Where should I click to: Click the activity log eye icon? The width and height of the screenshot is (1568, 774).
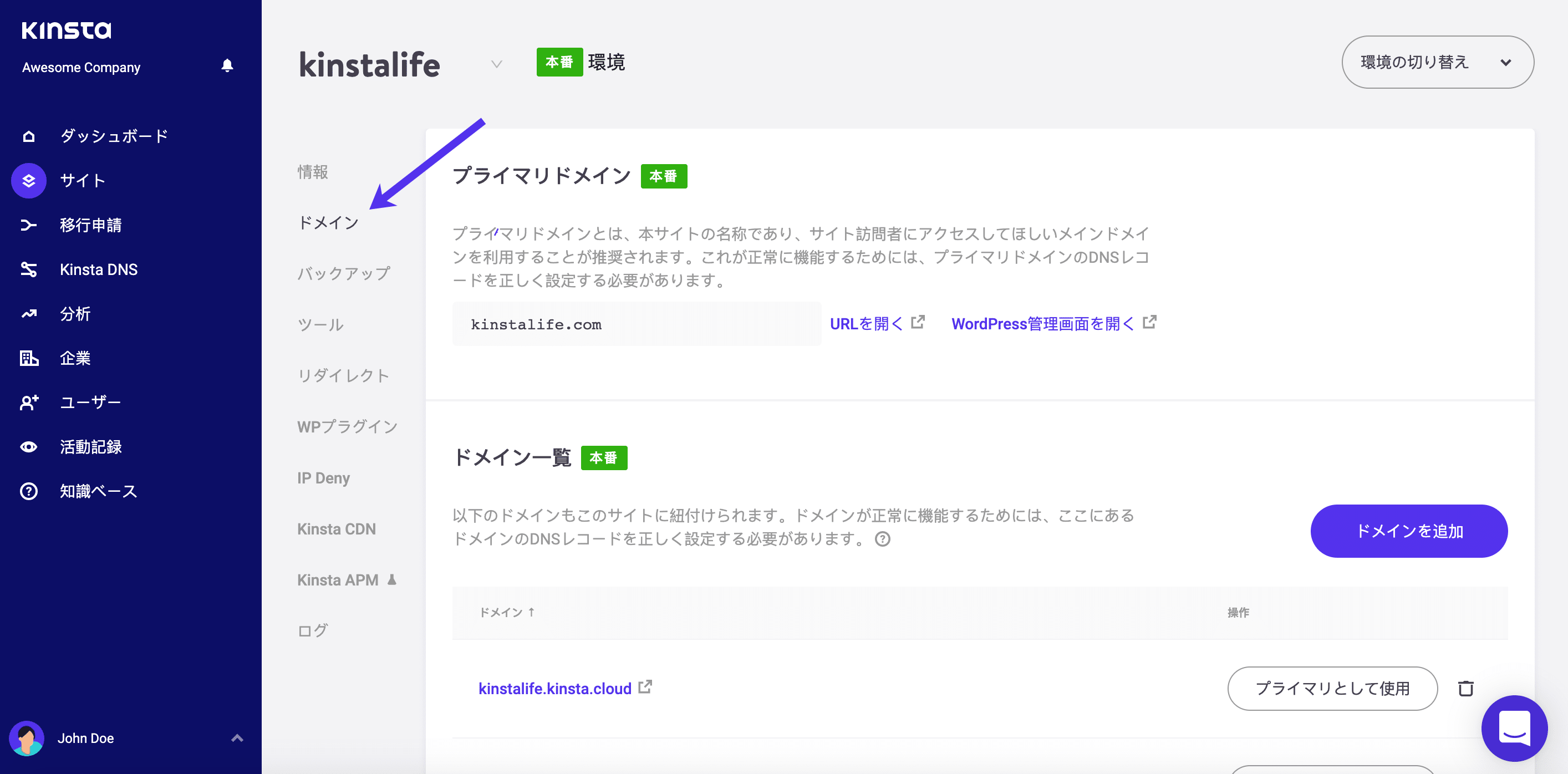29,447
